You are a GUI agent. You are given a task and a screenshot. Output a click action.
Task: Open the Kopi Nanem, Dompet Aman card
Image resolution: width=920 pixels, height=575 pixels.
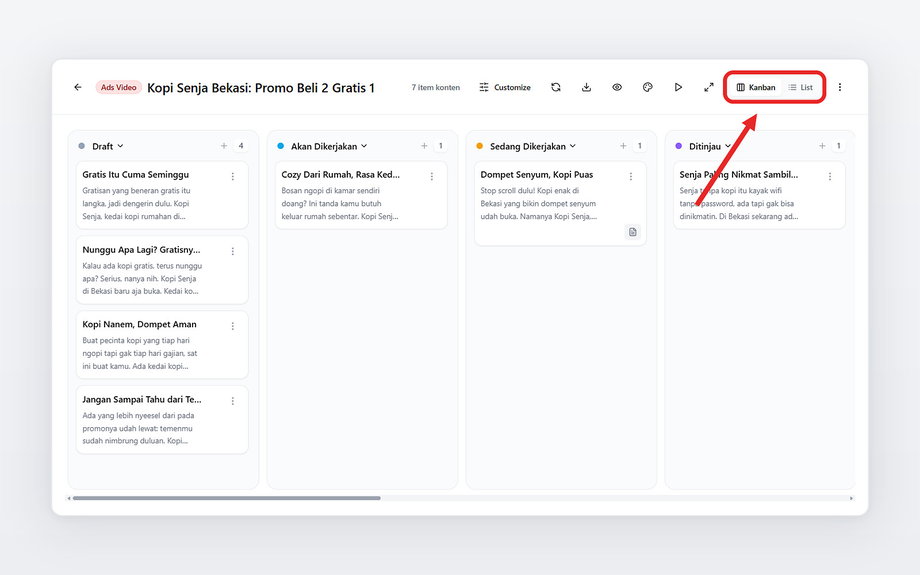[162, 345]
